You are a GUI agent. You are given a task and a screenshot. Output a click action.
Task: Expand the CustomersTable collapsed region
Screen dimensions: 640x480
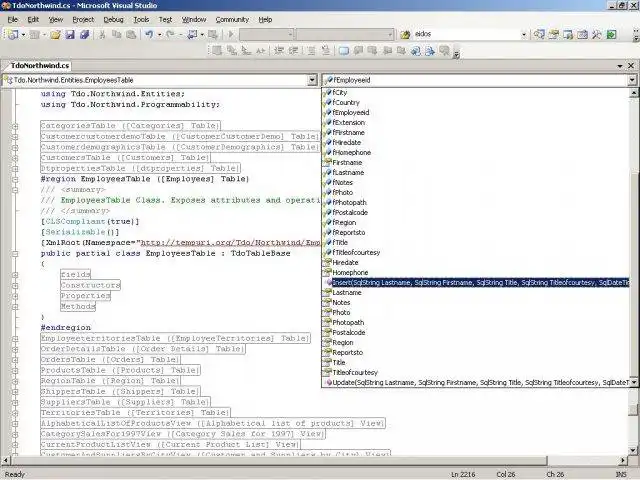[15, 158]
